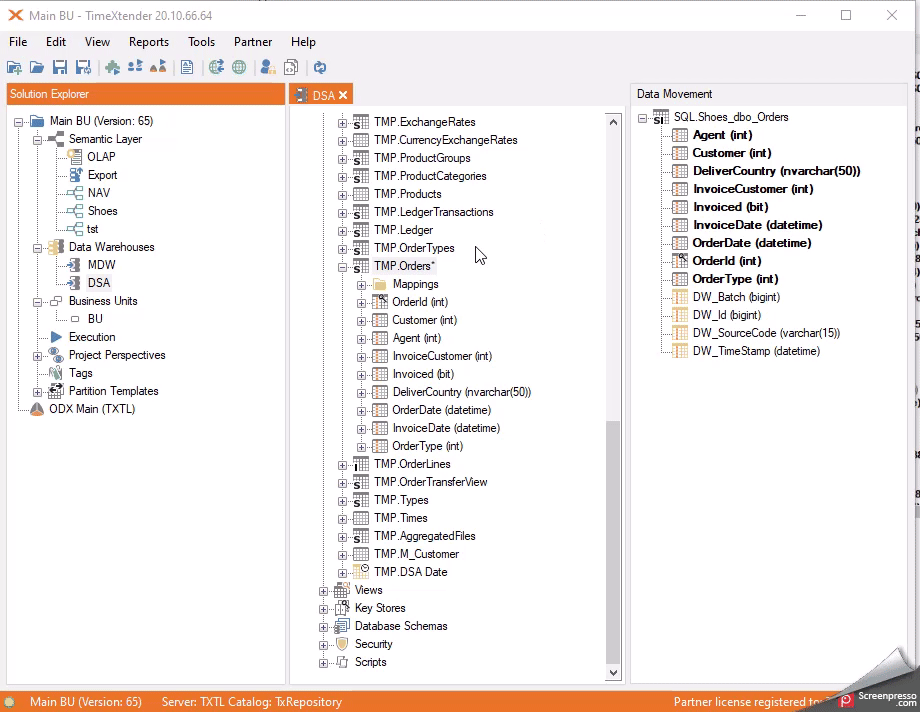Expand the DeliverCountry field in DSA tree
Viewport: 920px width, 712px height.
361,393
